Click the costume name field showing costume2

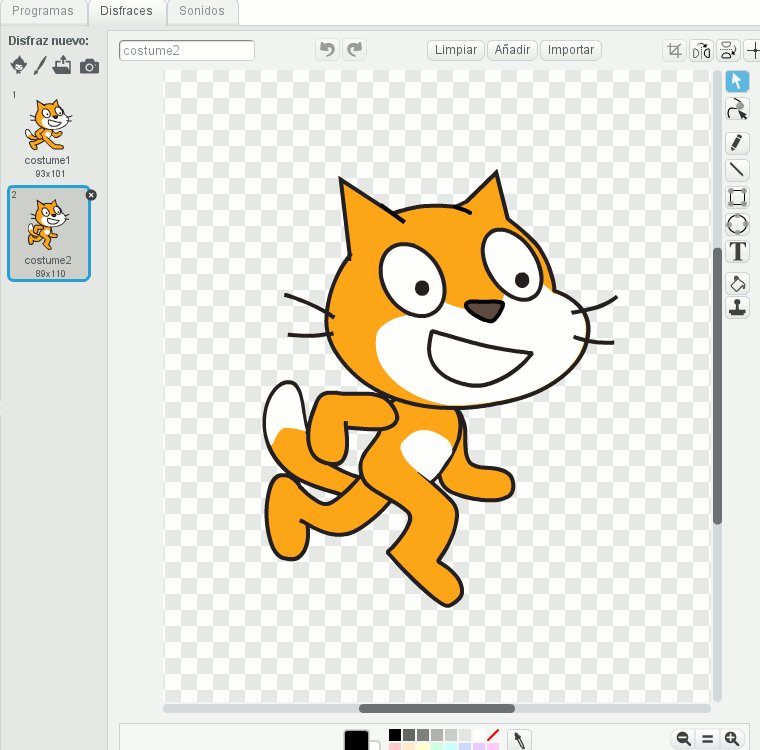[187, 50]
